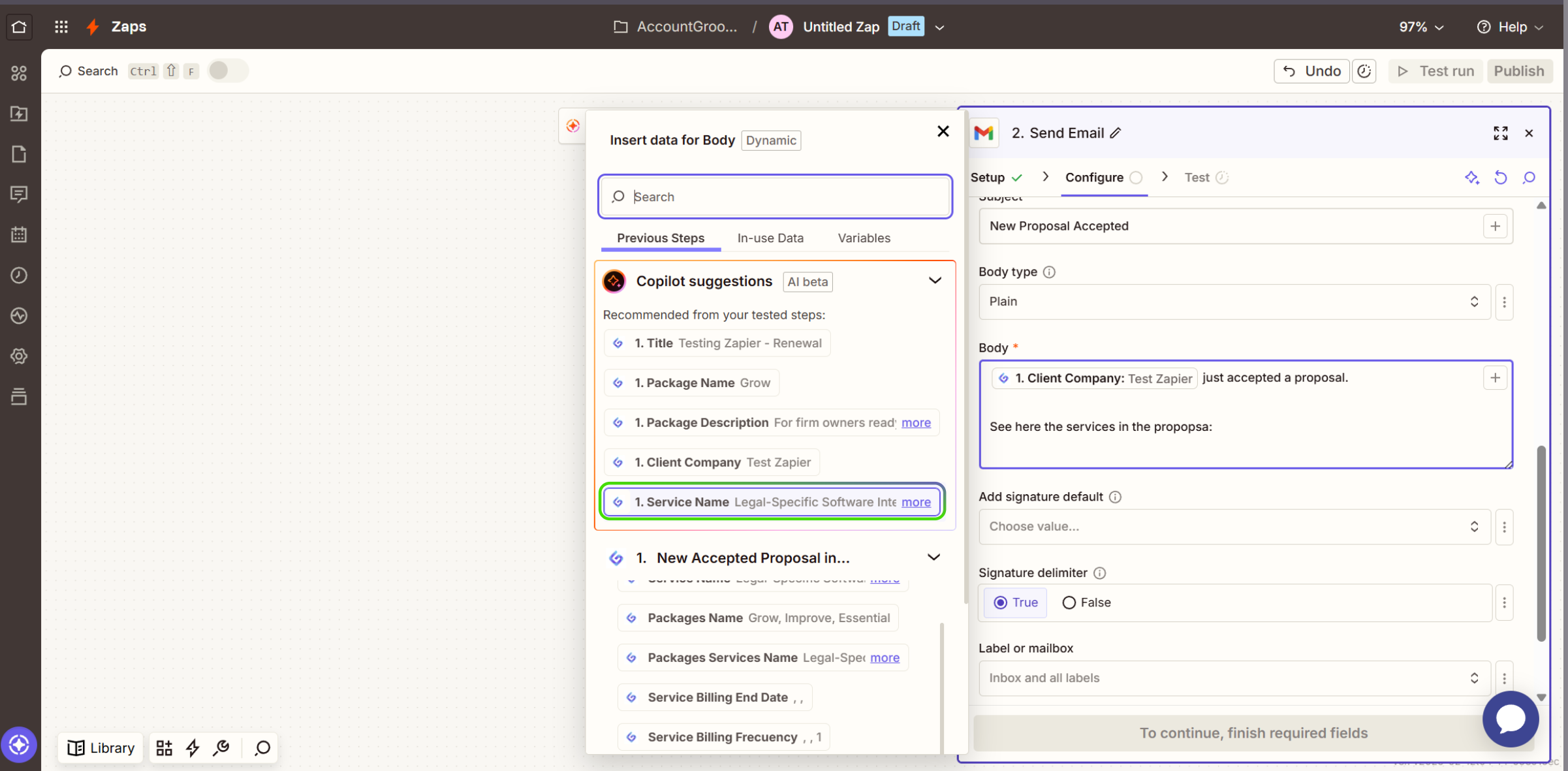The height and width of the screenshot is (771, 1568).
Task: Click the AI sparkle icon in Configure toolbar
Action: [1471, 178]
